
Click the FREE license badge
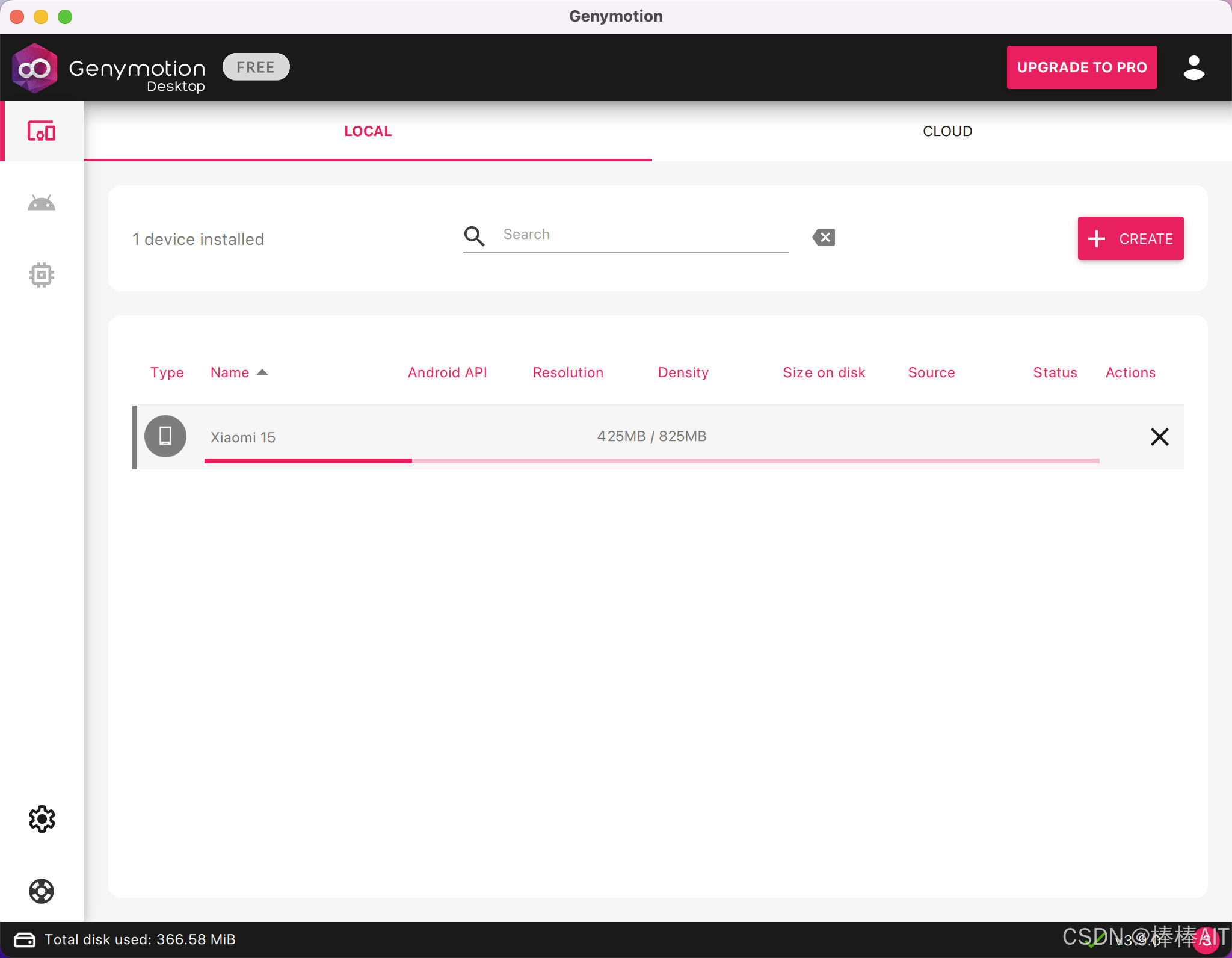coord(256,67)
